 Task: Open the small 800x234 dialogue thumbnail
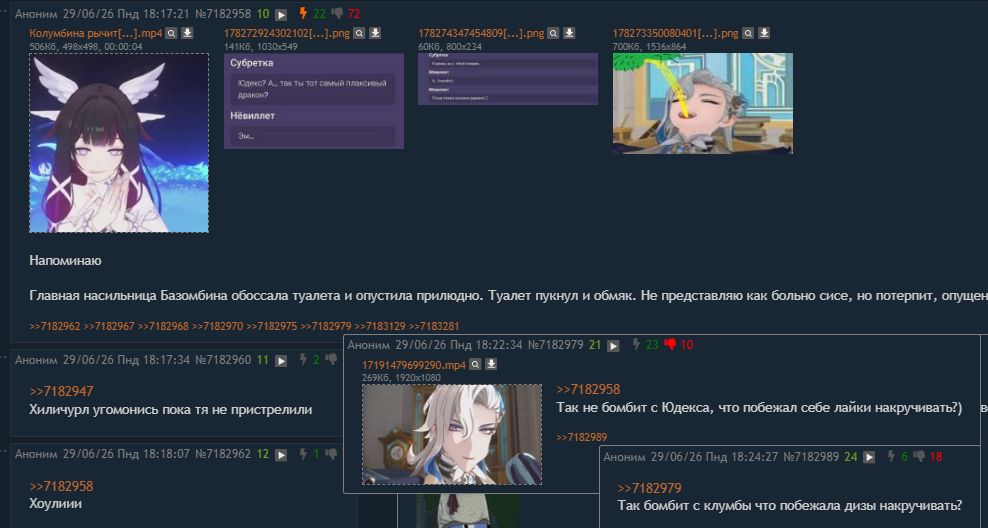coord(508,79)
